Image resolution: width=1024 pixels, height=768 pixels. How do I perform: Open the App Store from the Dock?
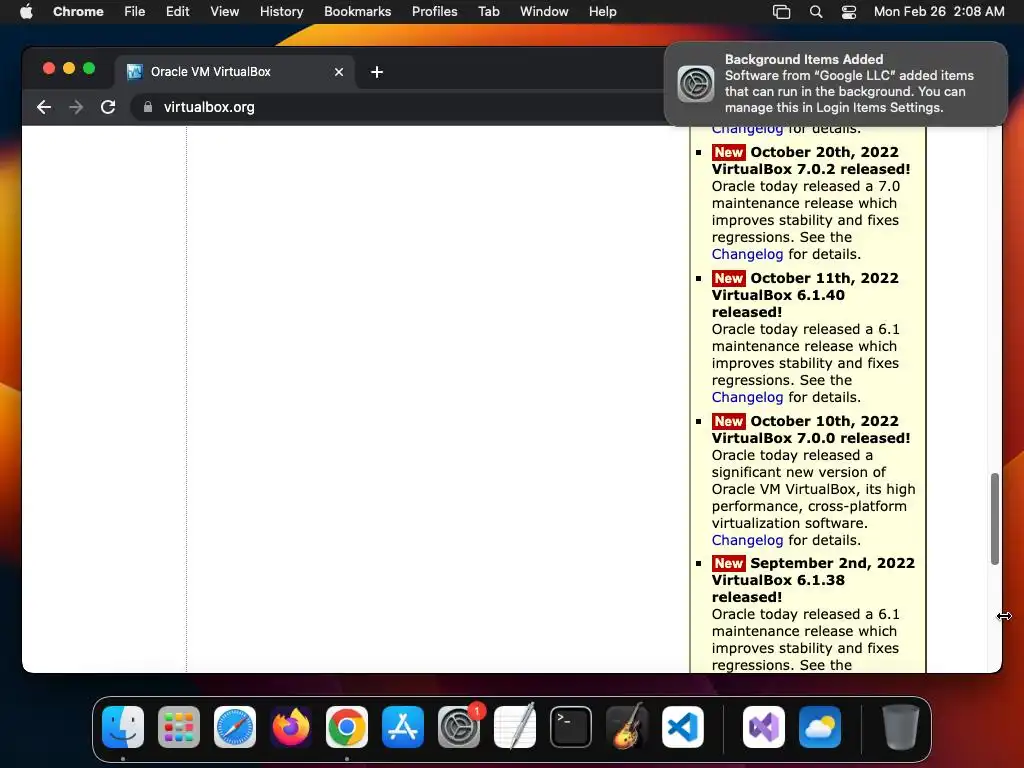click(403, 726)
